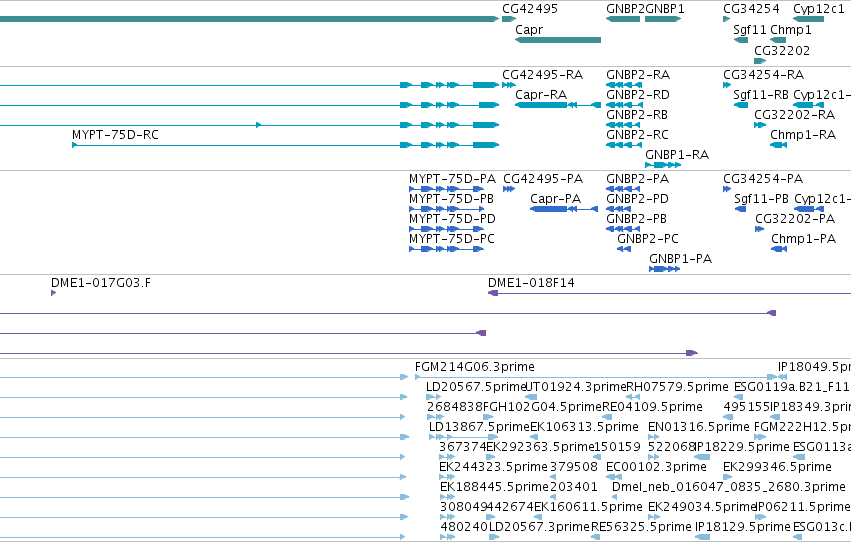Open transcript GNBP2-RB
The width and height of the screenshot is (851, 542).
pyautogui.click(x=637, y=114)
